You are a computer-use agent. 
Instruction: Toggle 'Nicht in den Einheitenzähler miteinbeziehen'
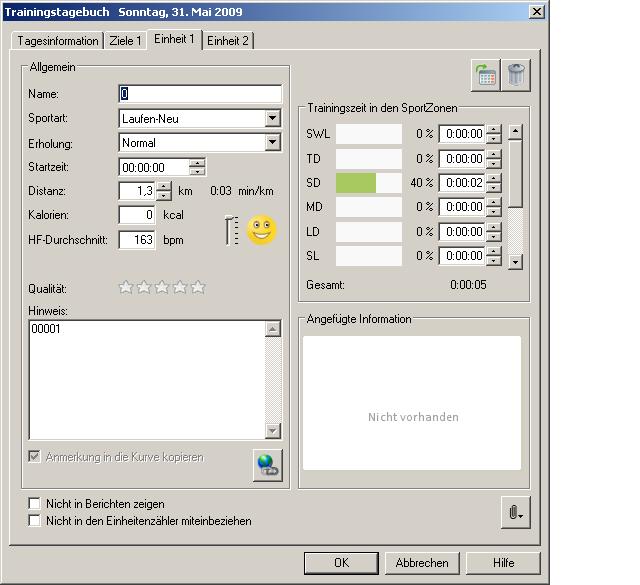click(x=35, y=521)
